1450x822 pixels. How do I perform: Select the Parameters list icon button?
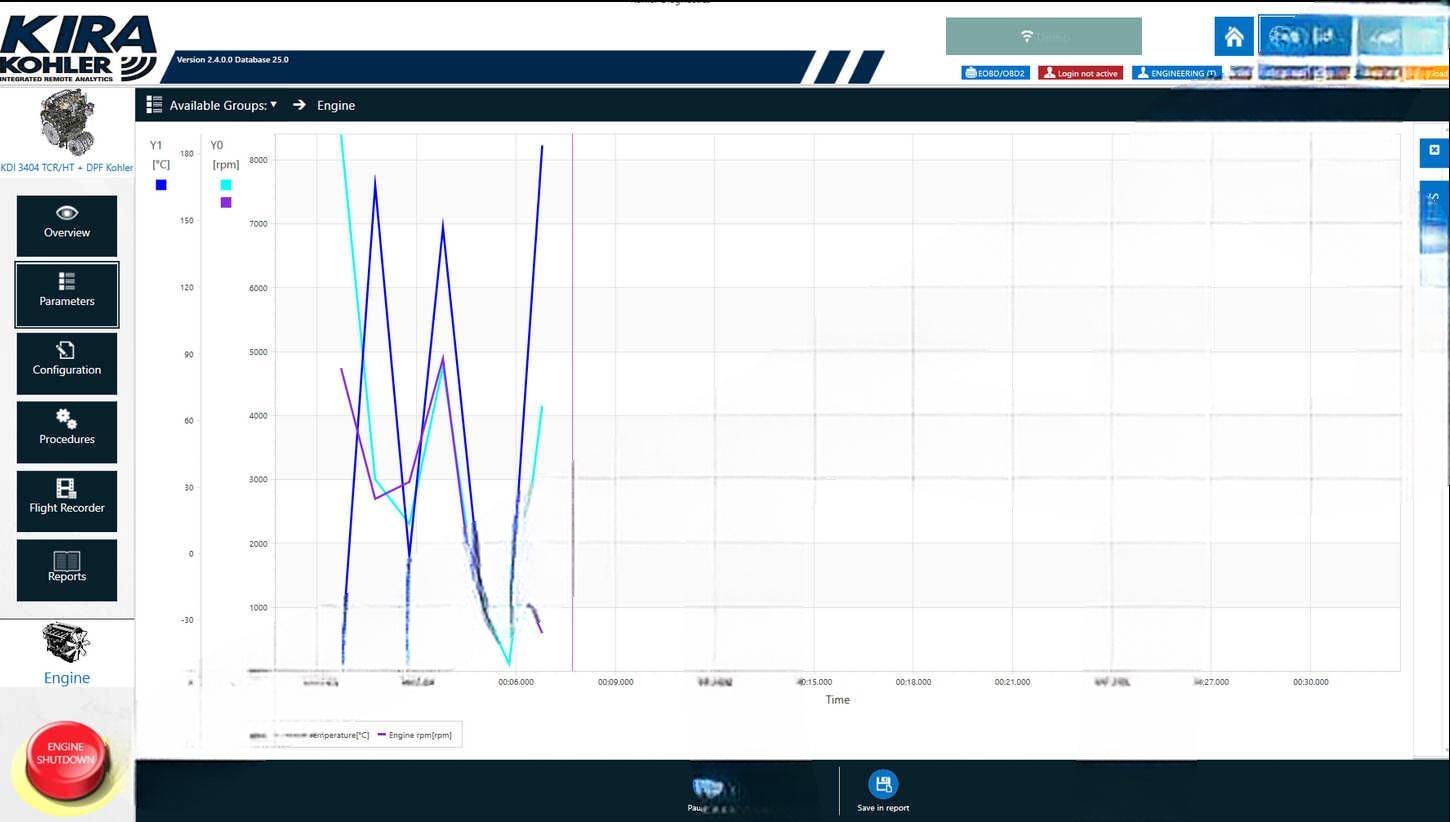point(67,294)
